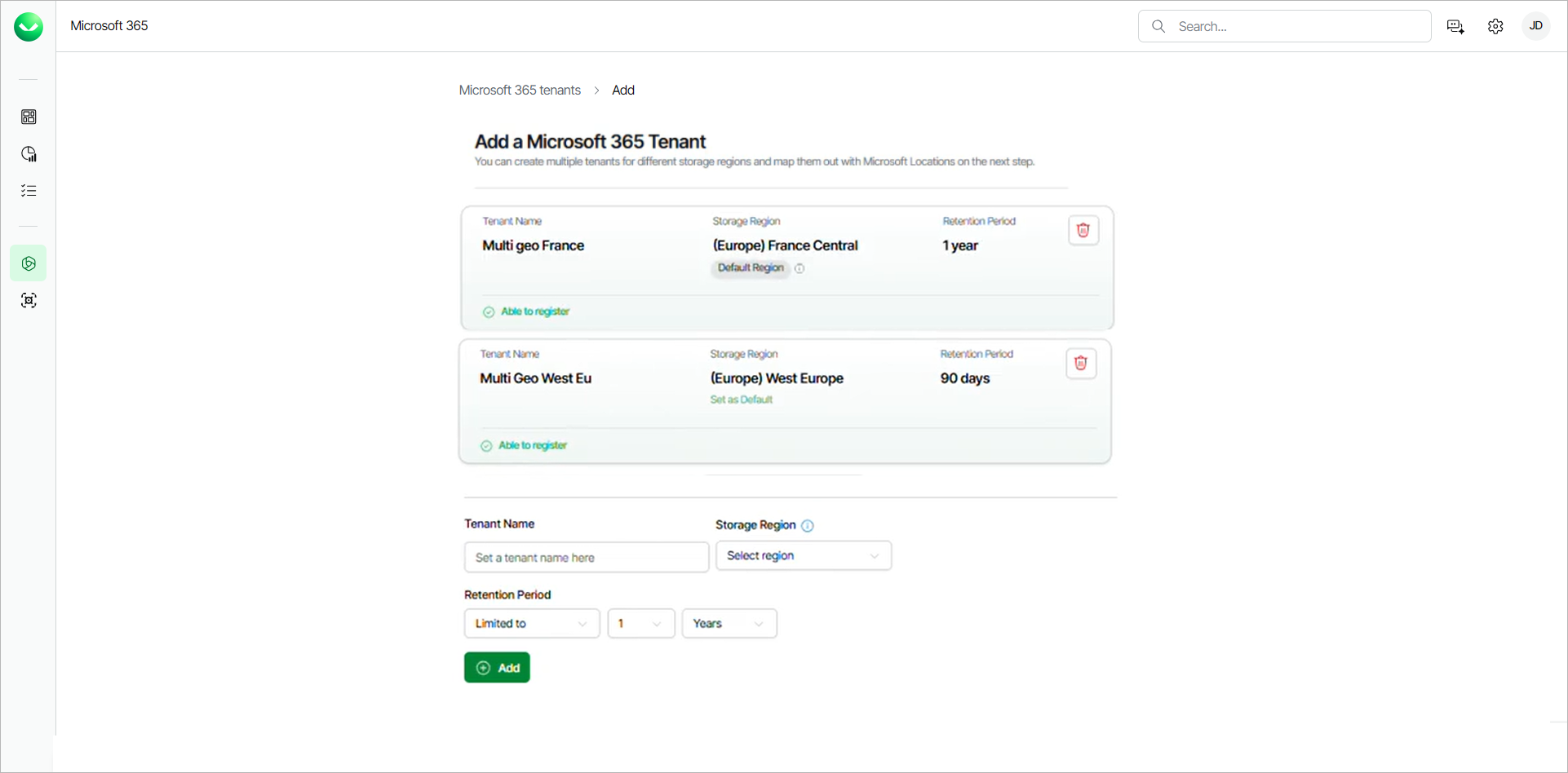Open the Years unit dropdown
Image resolution: width=1568 pixels, height=773 pixels.
point(729,624)
